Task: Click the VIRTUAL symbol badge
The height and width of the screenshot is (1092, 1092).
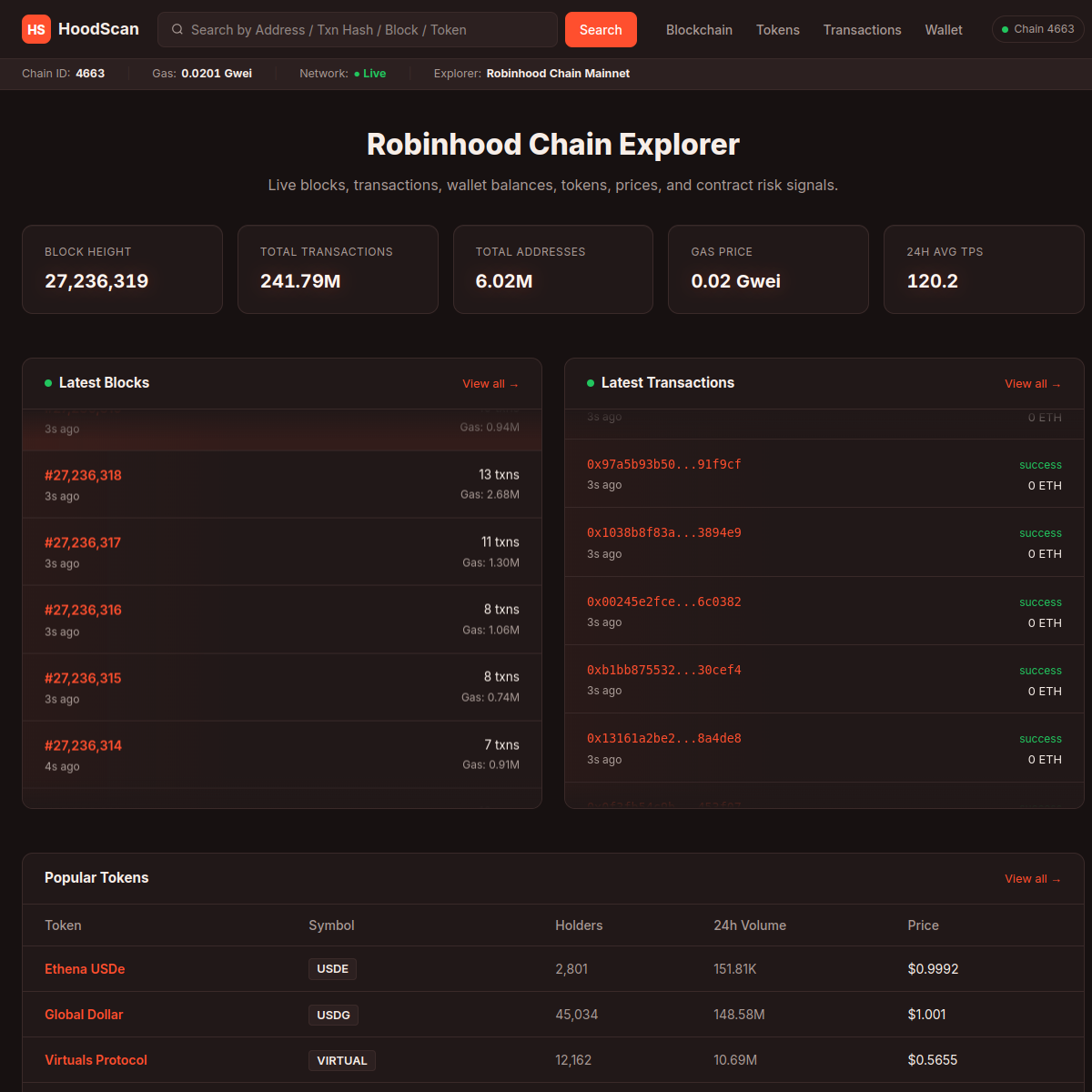Action: point(342,1060)
